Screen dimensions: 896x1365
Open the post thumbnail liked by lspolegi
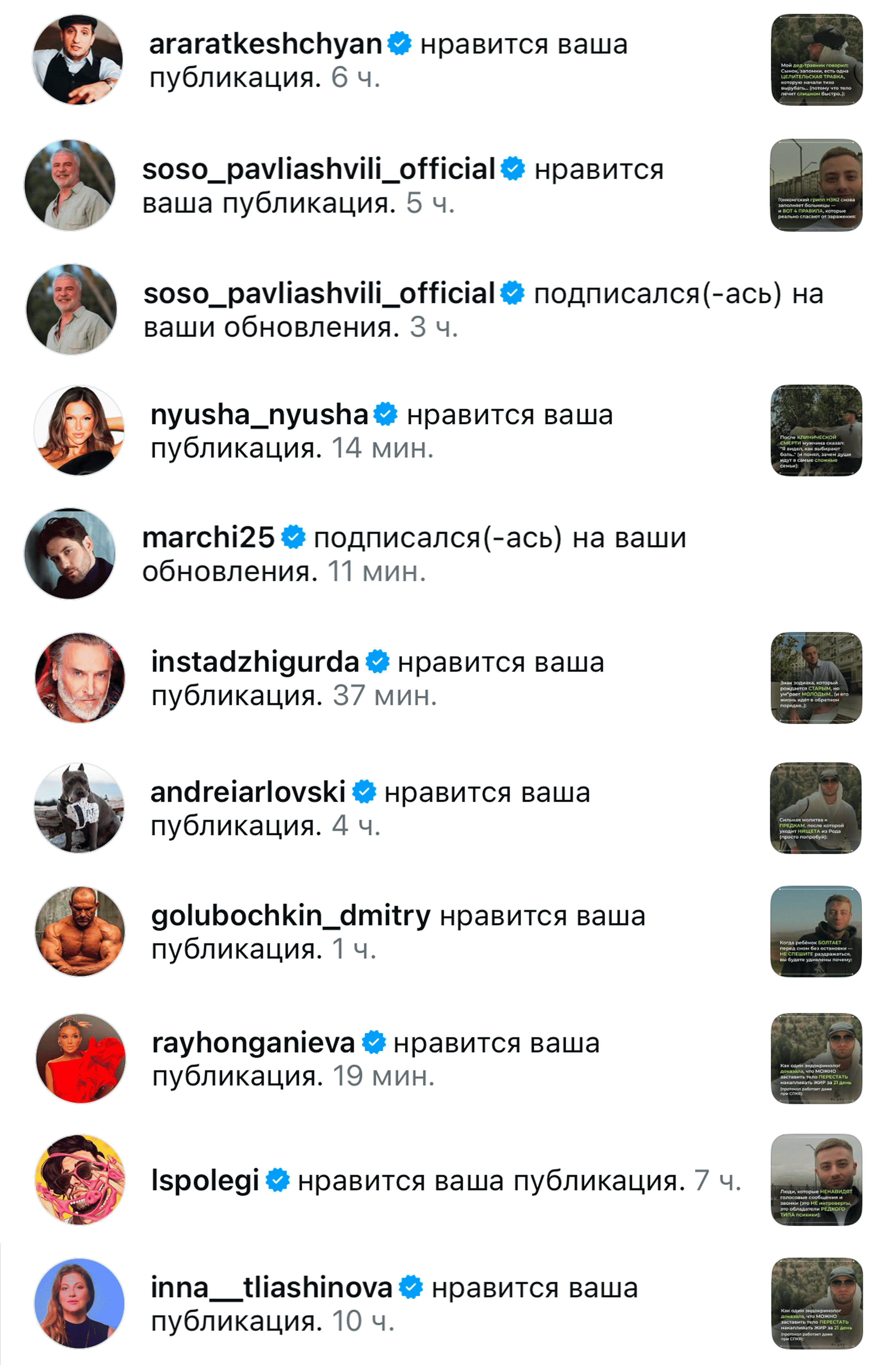pos(816,1180)
